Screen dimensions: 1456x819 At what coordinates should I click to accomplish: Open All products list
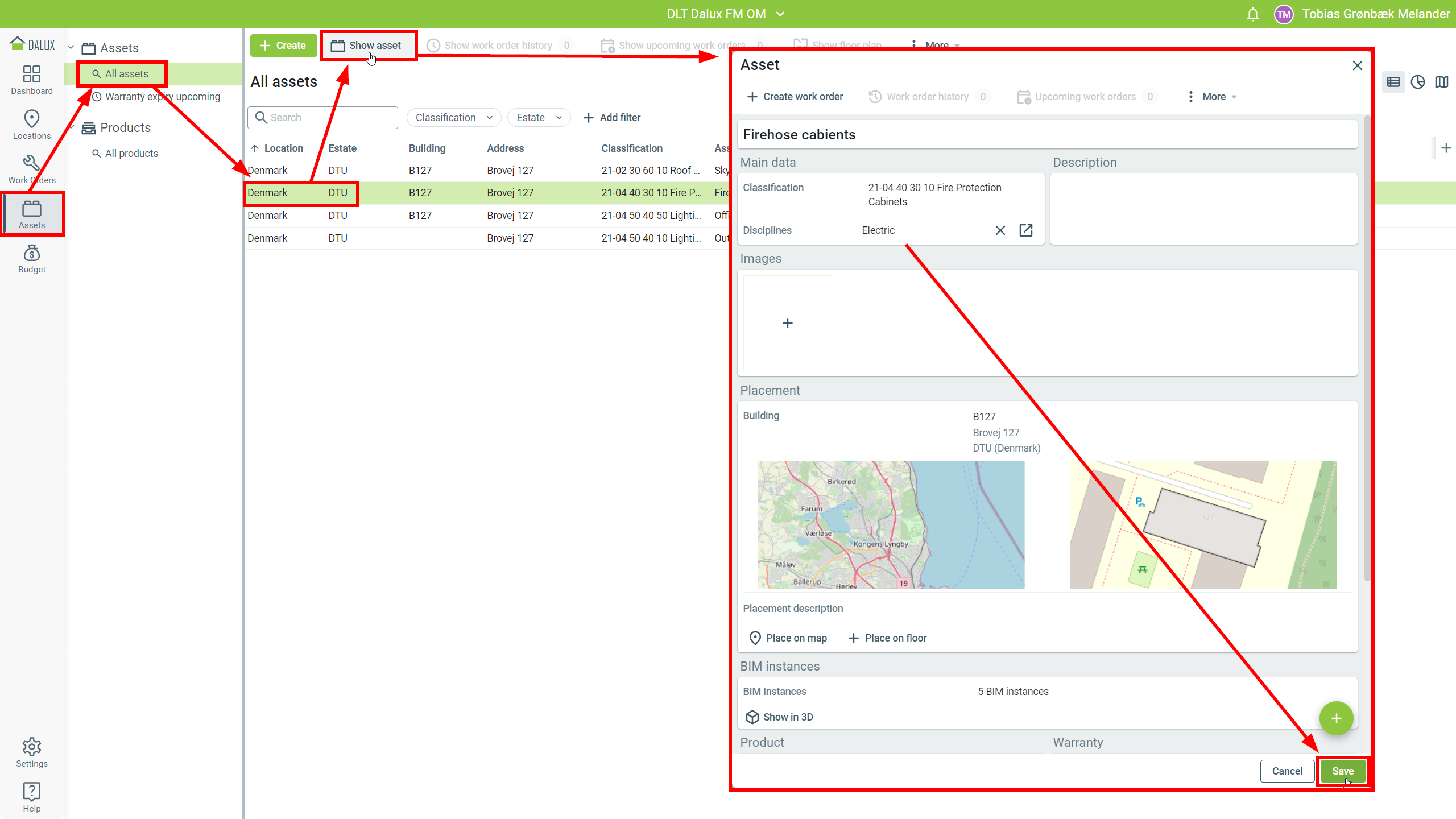click(131, 154)
